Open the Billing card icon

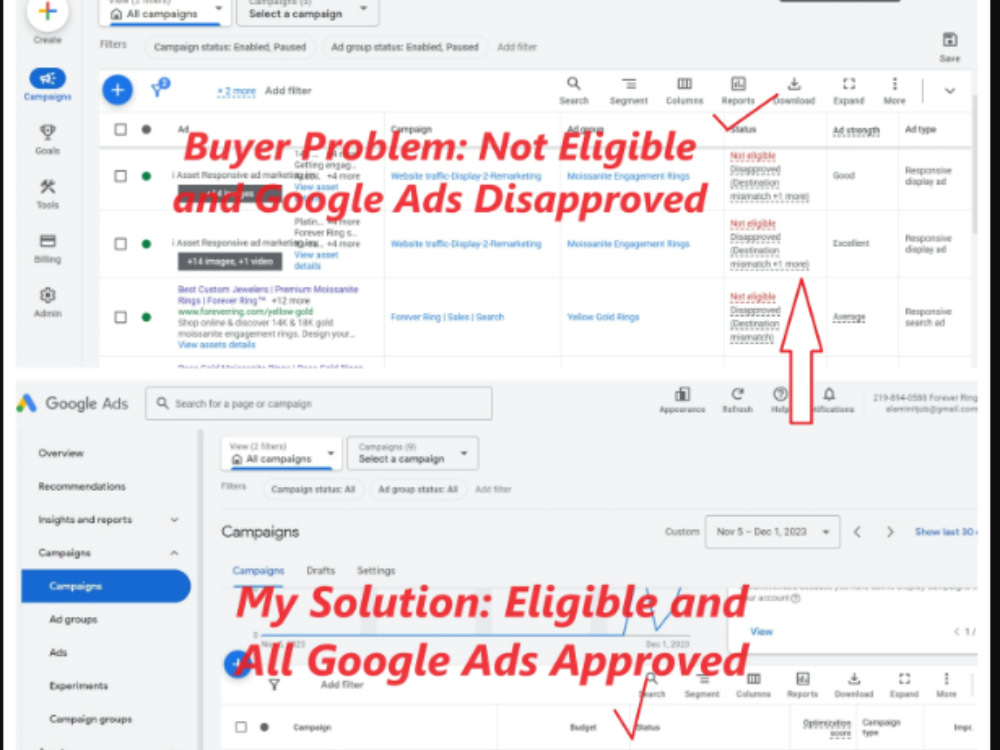coord(47,241)
